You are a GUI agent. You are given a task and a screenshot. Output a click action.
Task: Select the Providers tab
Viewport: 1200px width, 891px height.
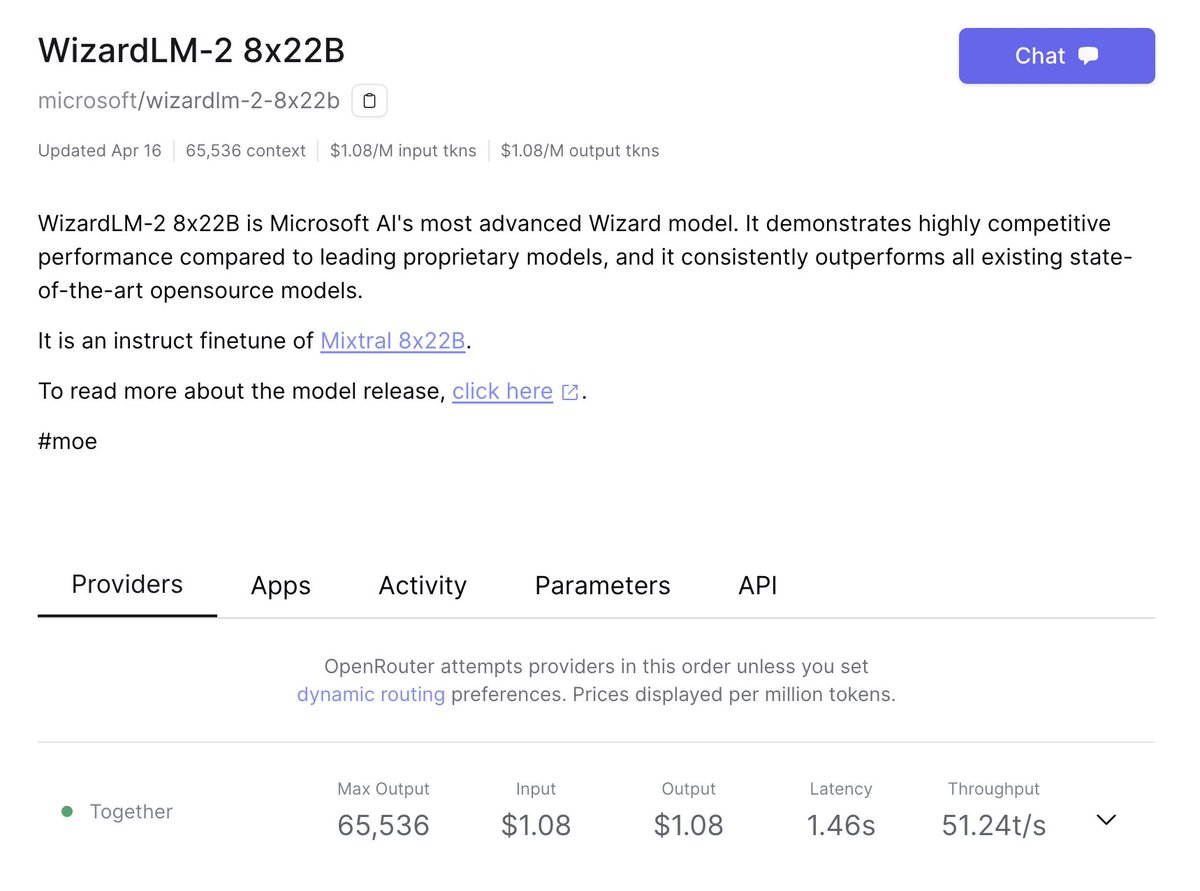tap(127, 585)
